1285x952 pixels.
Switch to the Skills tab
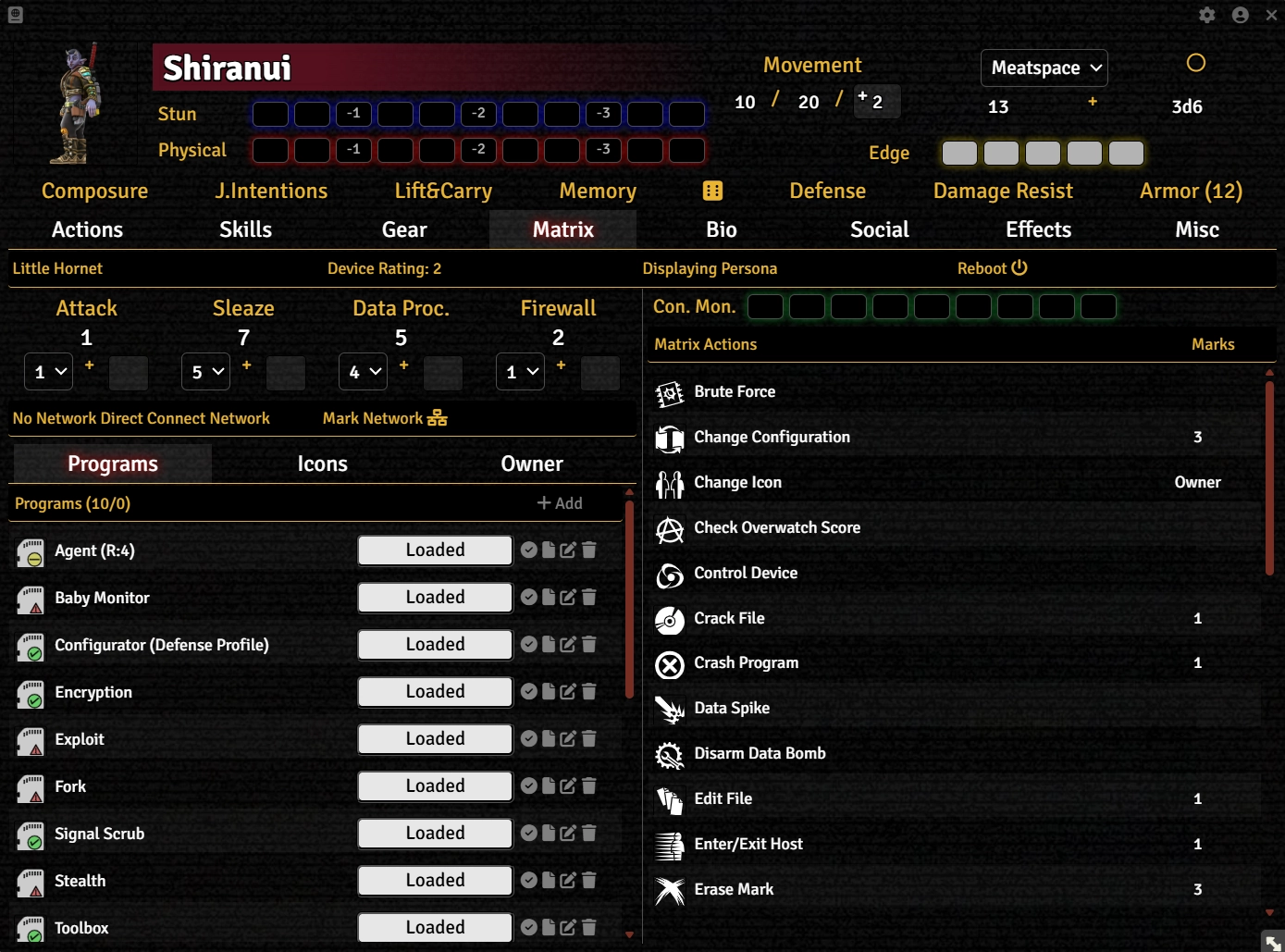[x=245, y=229]
